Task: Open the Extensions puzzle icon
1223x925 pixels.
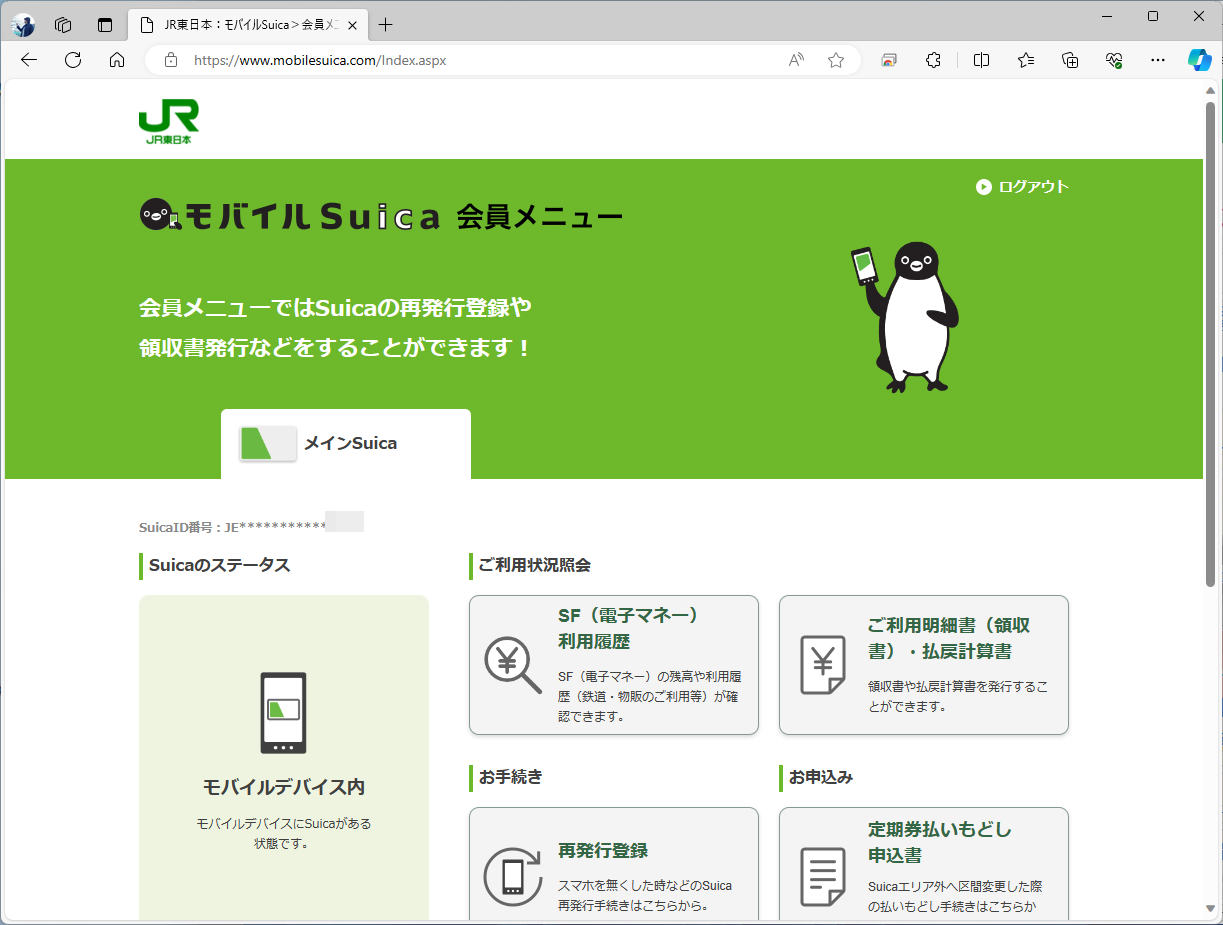Action: 933,60
